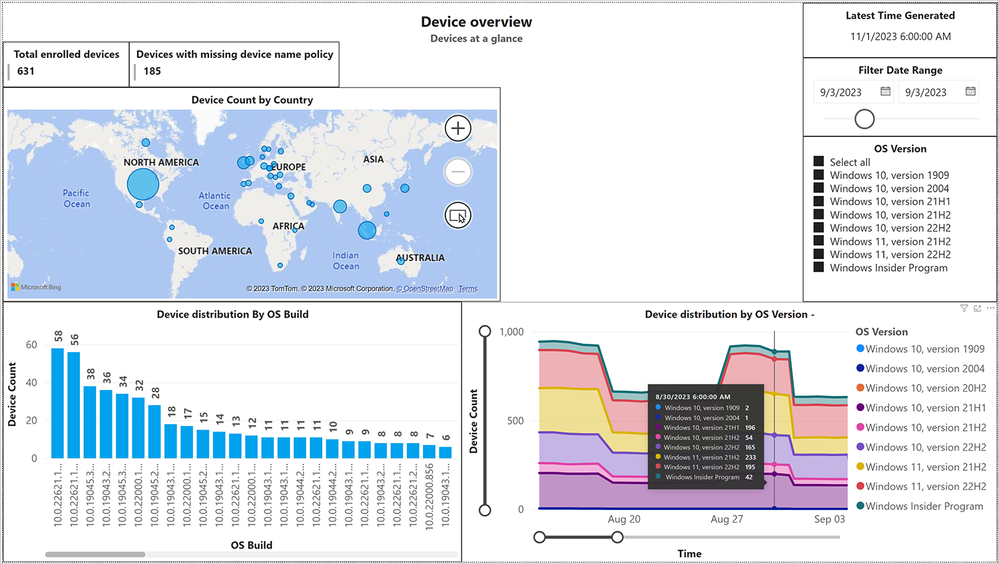Click the Latest Time Generated timestamp
The height and width of the screenshot is (564, 999).
[900, 36]
